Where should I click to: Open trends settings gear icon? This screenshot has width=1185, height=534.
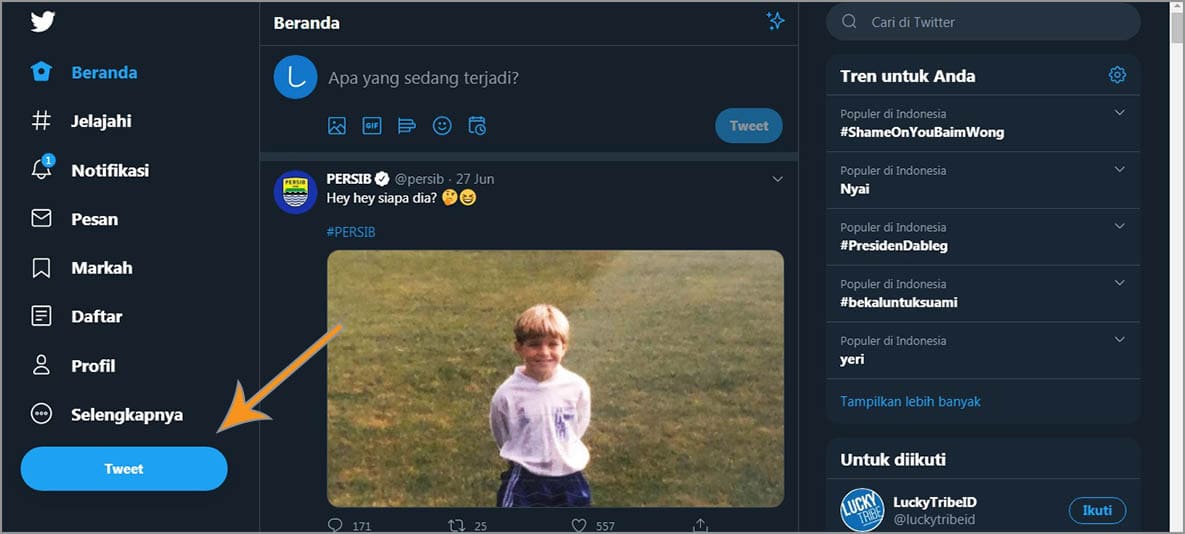1117,76
